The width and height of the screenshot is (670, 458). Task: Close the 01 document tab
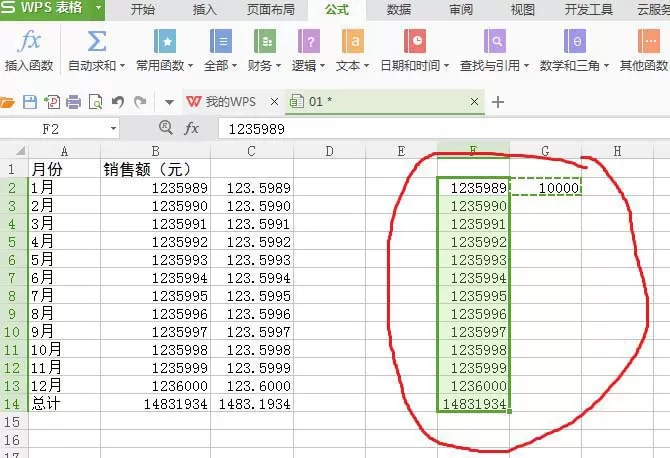(x=474, y=102)
